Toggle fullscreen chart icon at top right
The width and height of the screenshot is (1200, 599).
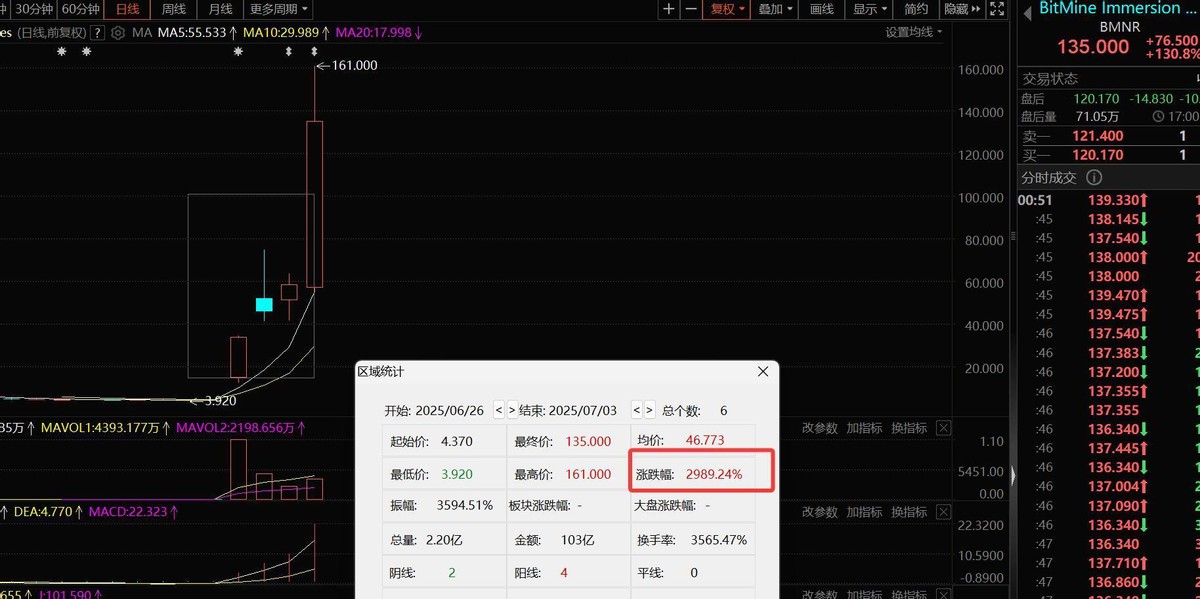point(996,9)
